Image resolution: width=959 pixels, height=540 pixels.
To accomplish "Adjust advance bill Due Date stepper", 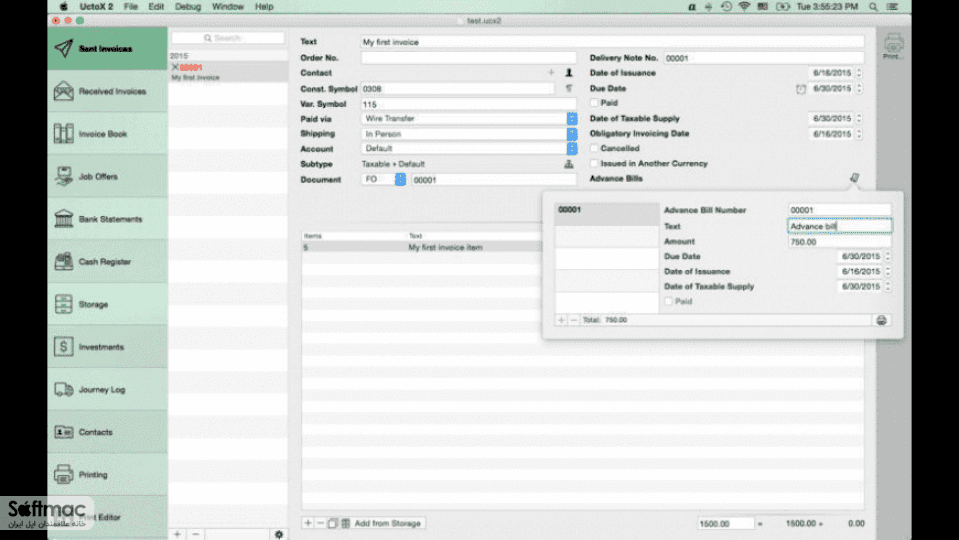I will (888, 256).
